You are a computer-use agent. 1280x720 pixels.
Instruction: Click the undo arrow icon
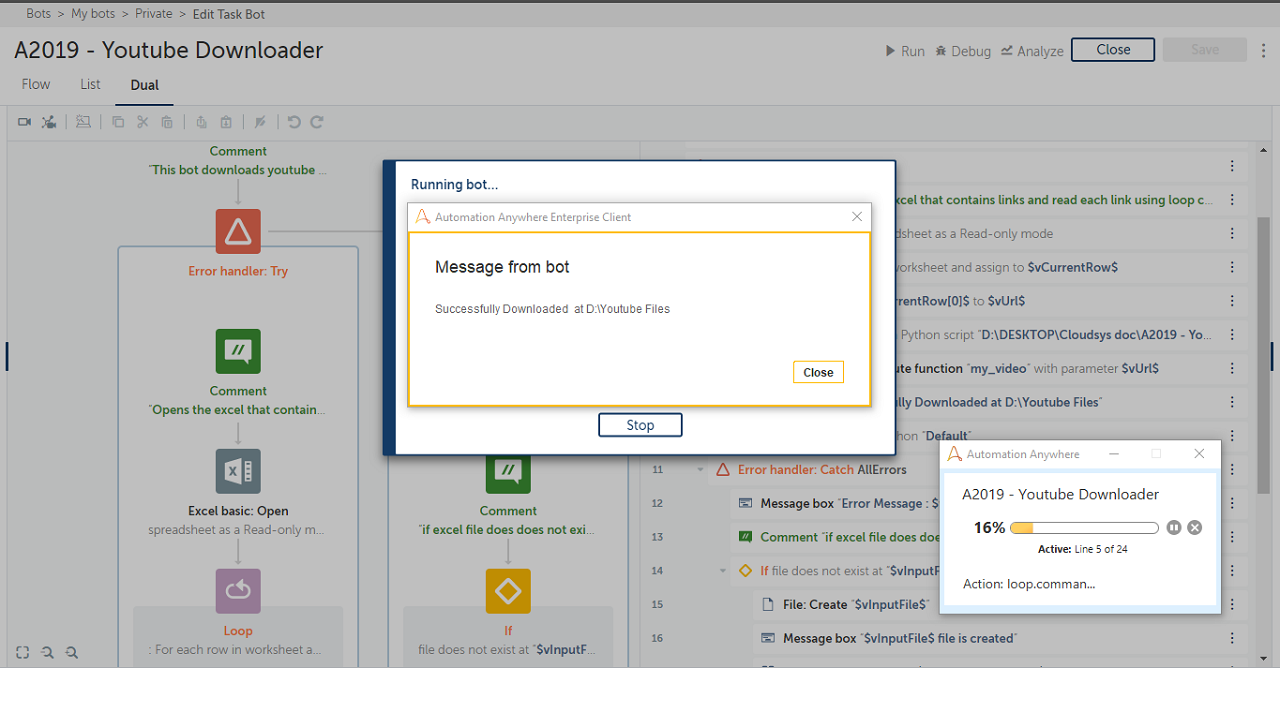click(294, 122)
